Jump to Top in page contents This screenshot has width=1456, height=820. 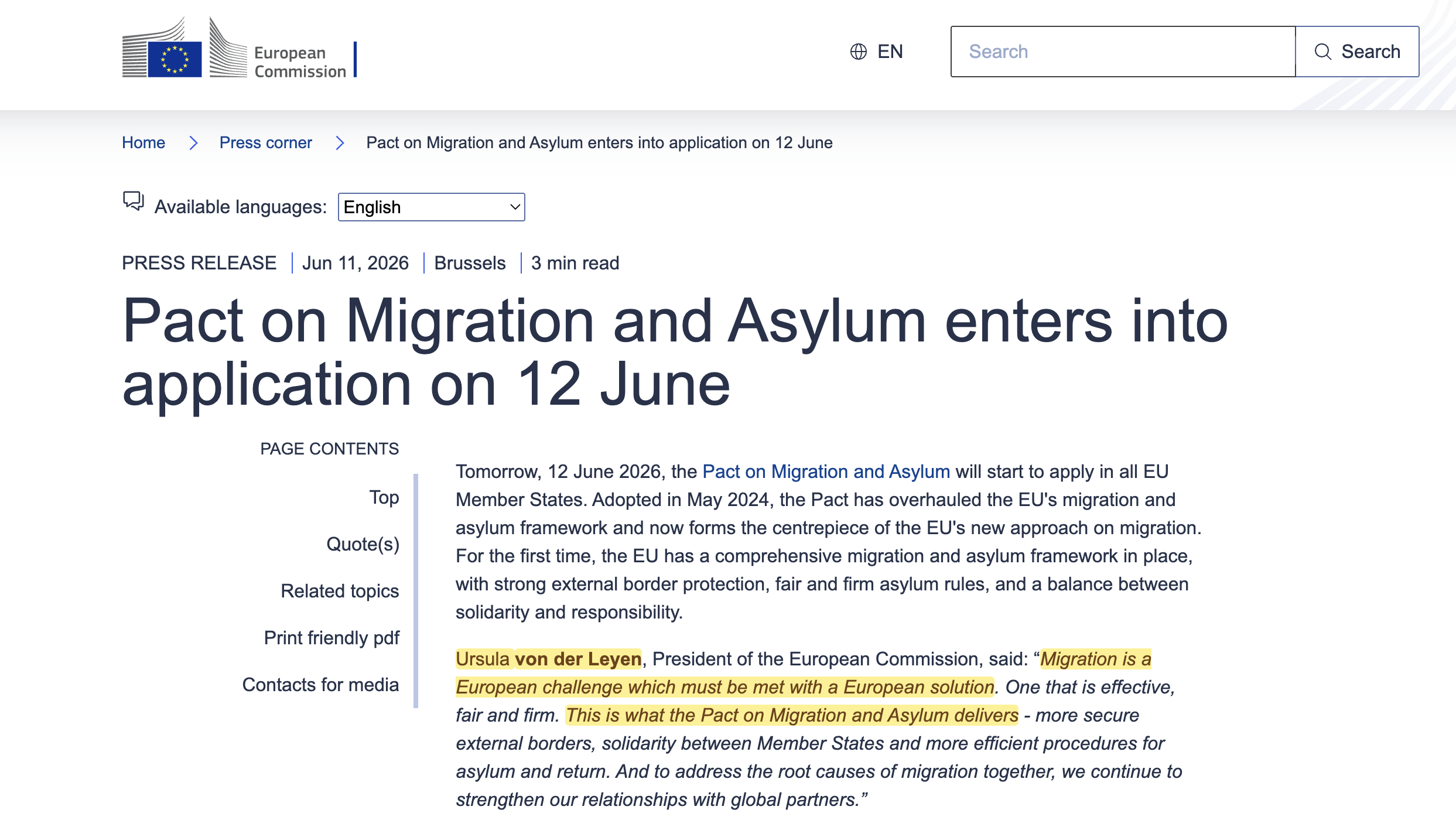[x=384, y=497]
